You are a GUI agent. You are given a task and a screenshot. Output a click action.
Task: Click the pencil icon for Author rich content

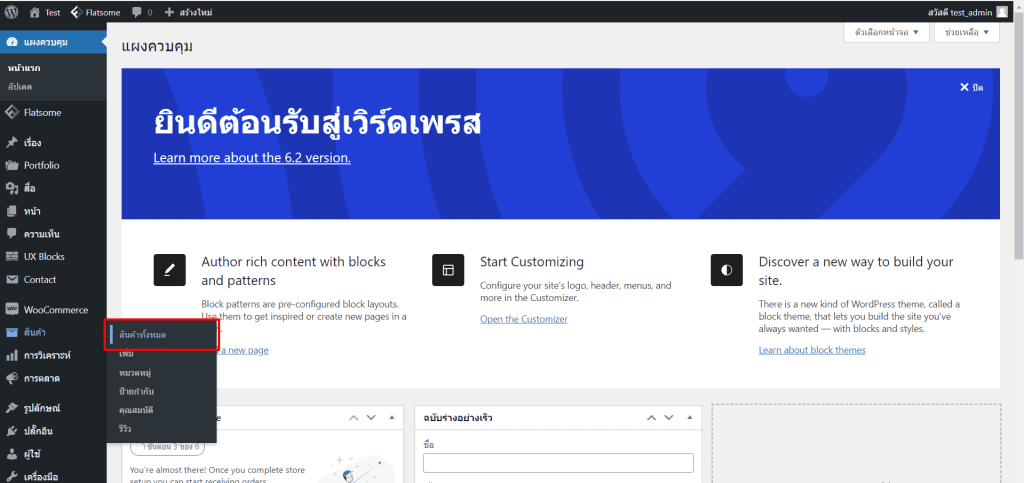click(x=169, y=270)
